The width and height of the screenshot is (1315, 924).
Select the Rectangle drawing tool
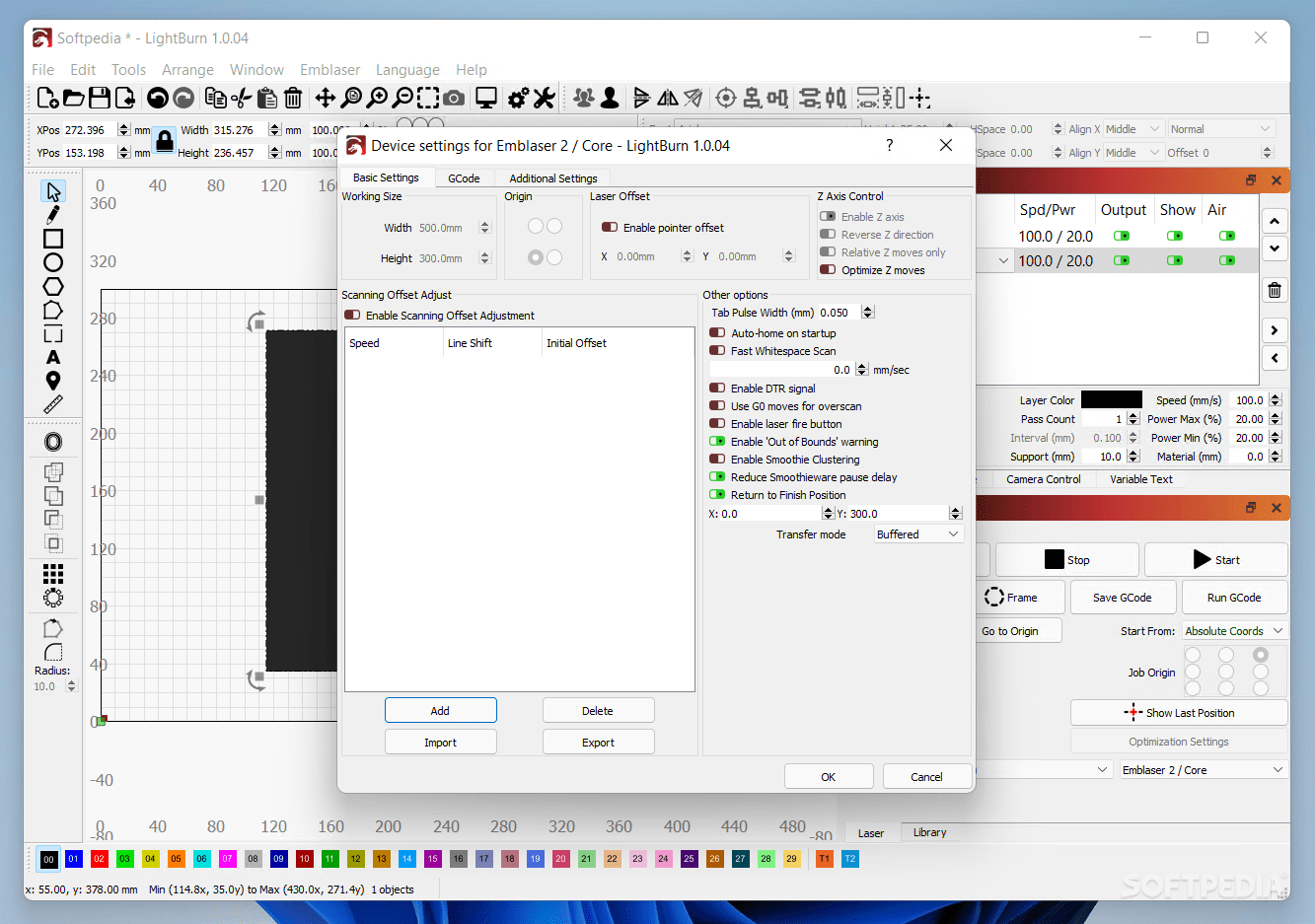[x=53, y=238]
